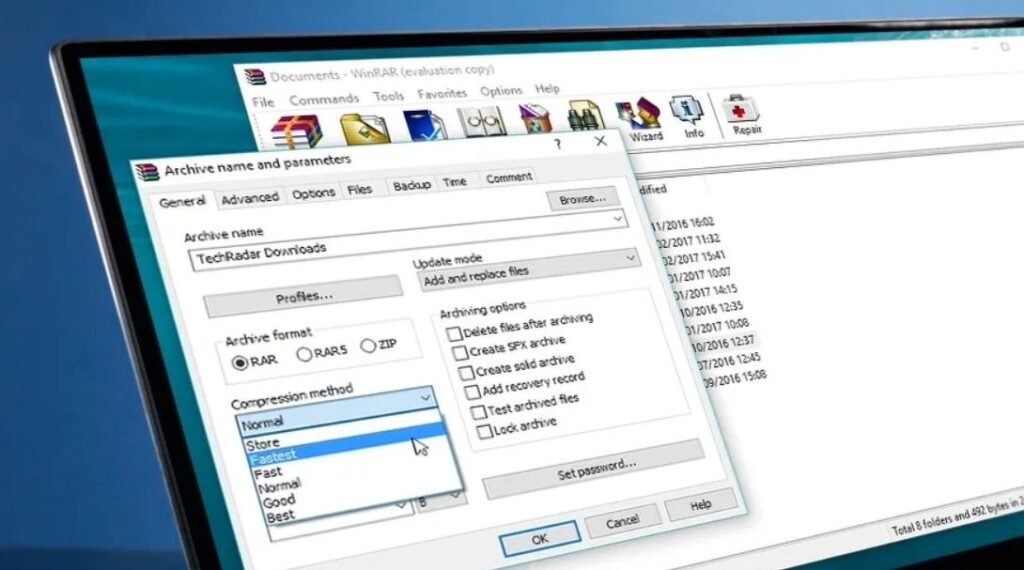This screenshot has height=570, width=1024.
Task: Toggle the Lock archive checkbox
Action: 484,432
